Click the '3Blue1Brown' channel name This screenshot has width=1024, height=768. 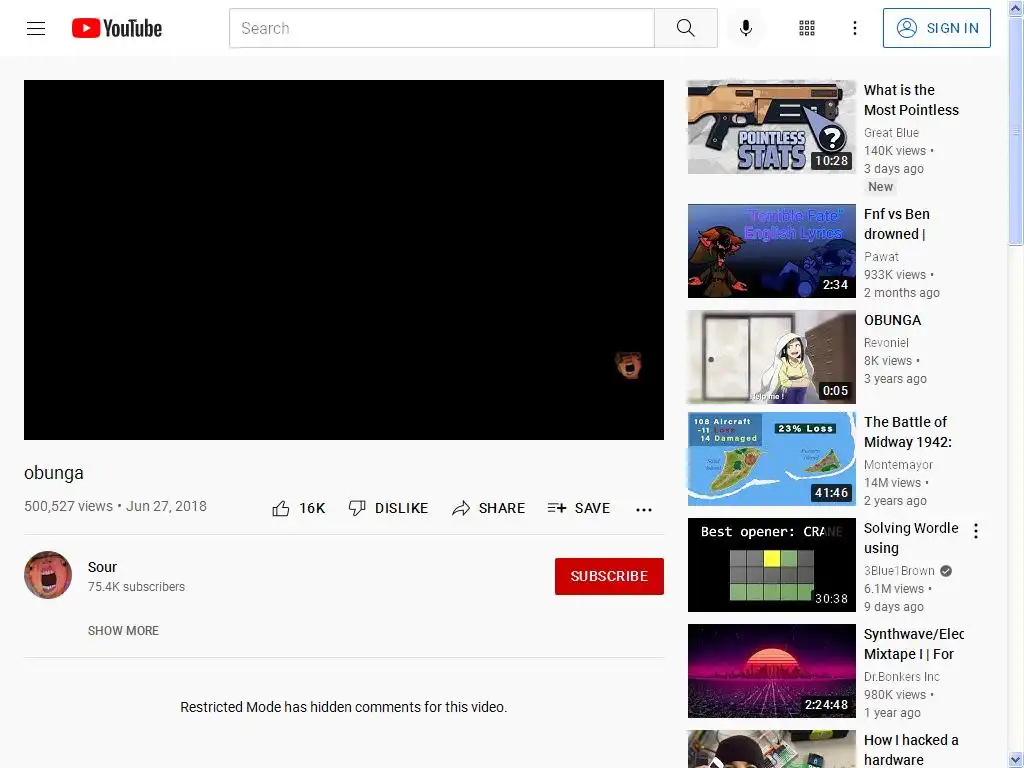(x=899, y=571)
